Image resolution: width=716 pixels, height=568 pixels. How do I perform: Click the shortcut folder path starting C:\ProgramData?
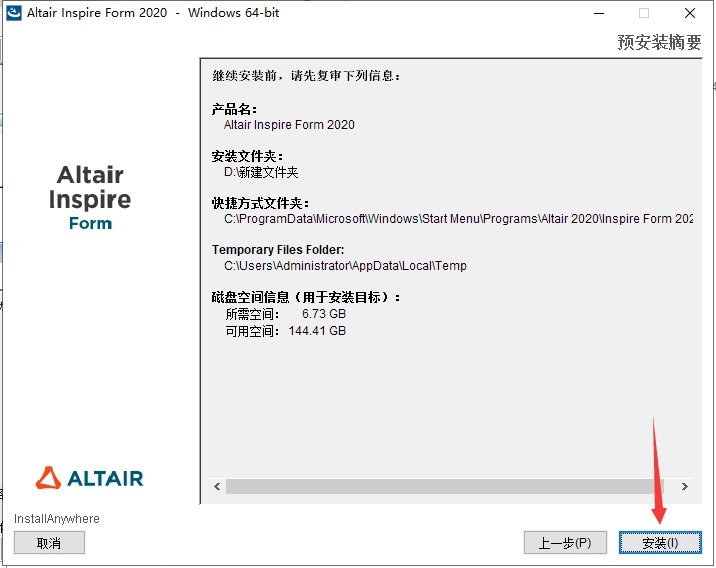click(x=458, y=219)
